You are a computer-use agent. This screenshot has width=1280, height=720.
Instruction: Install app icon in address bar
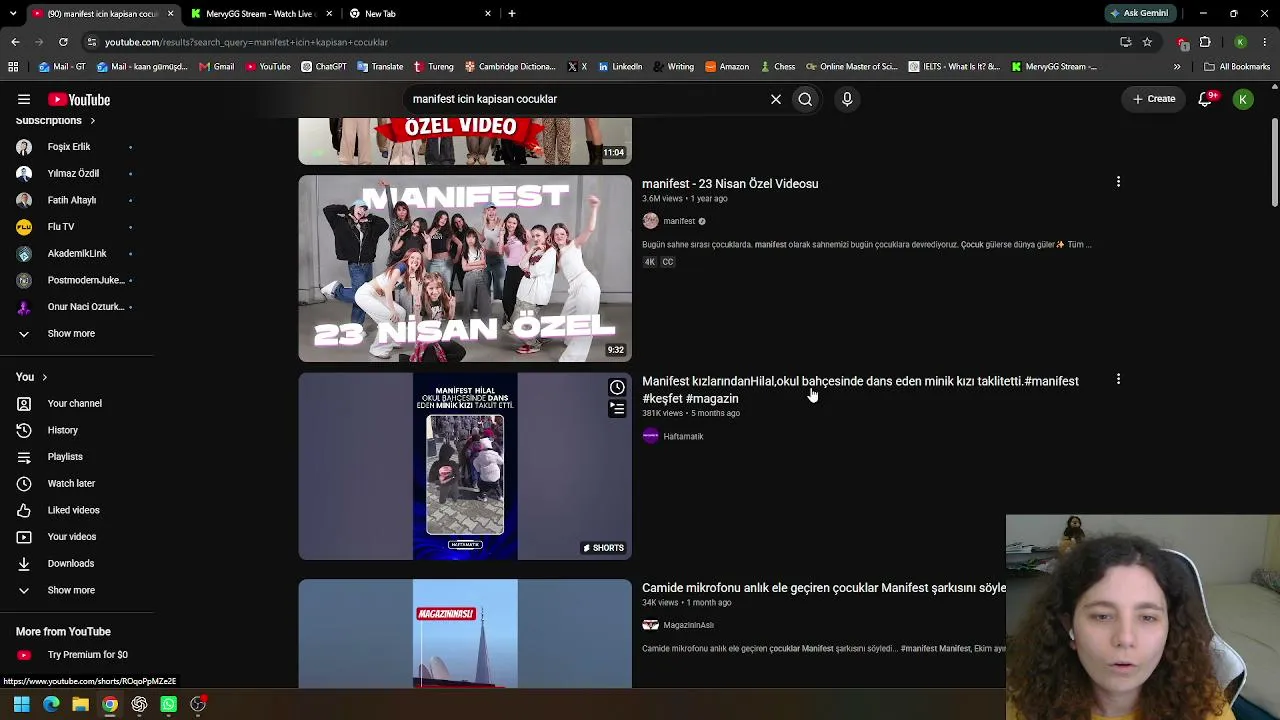[1126, 42]
